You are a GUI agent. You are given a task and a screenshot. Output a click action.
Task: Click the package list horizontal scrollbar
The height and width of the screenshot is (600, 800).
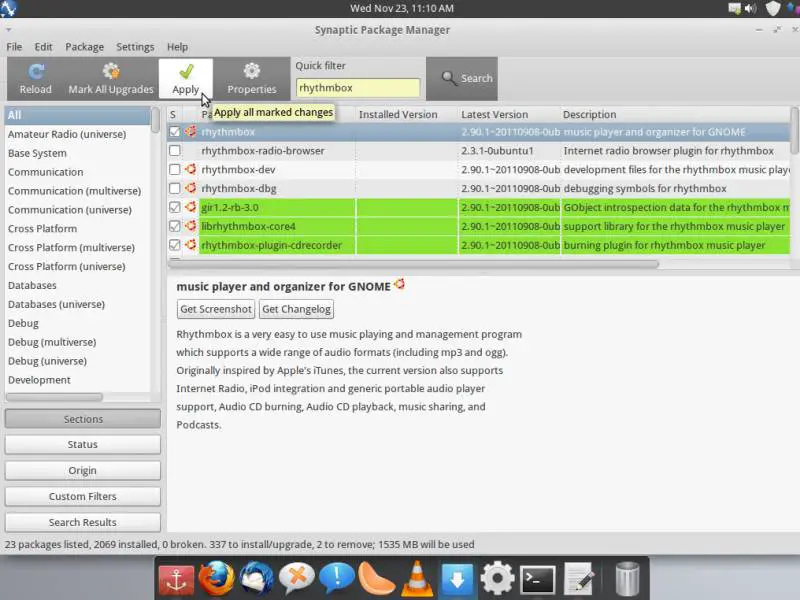[x=413, y=264]
